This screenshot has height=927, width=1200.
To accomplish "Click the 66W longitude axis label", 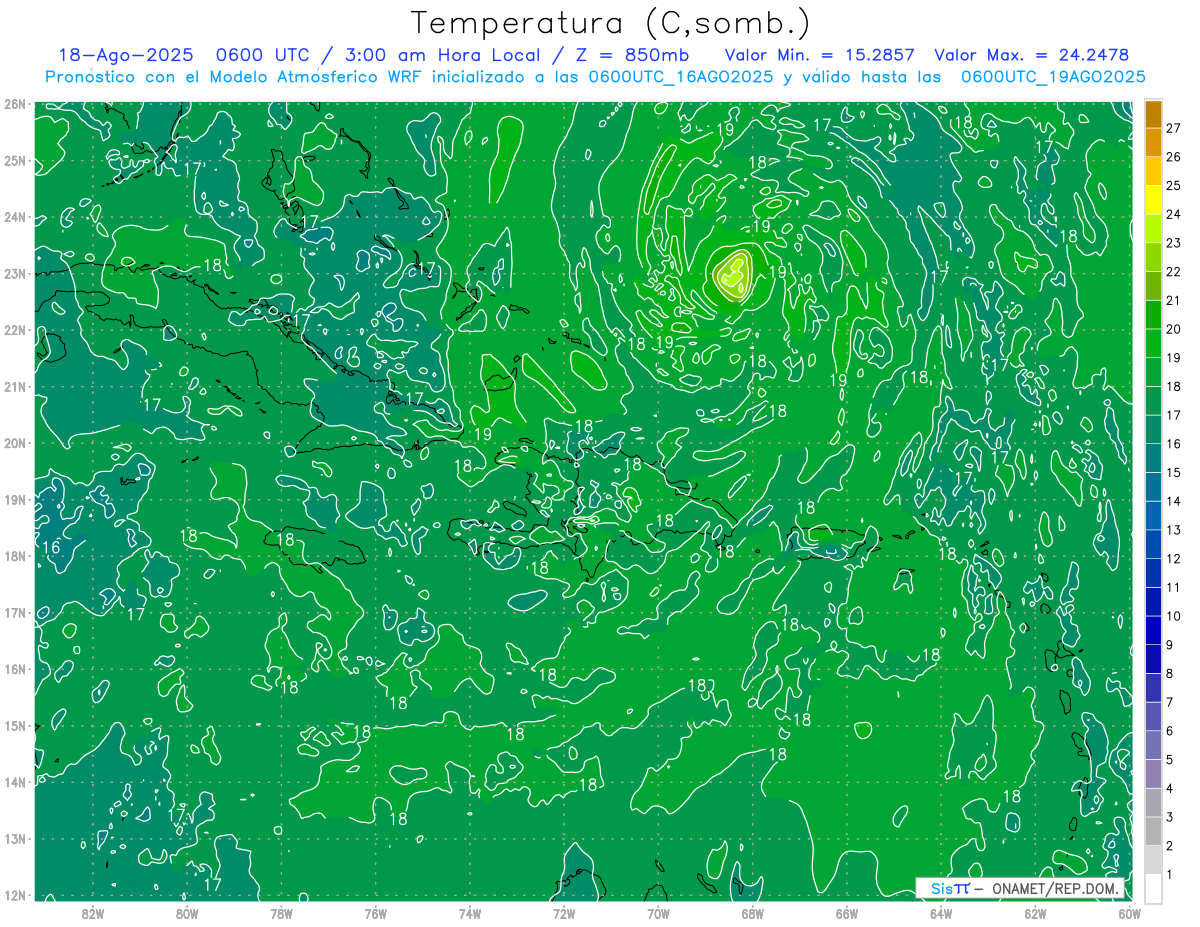I will coord(847,913).
